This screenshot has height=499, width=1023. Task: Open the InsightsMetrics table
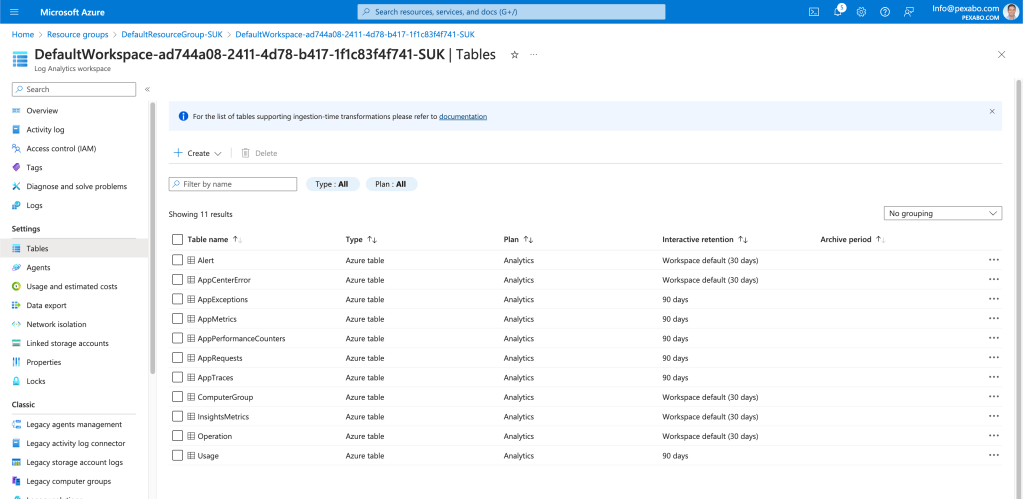pyautogui.click(x=223, y=417)
